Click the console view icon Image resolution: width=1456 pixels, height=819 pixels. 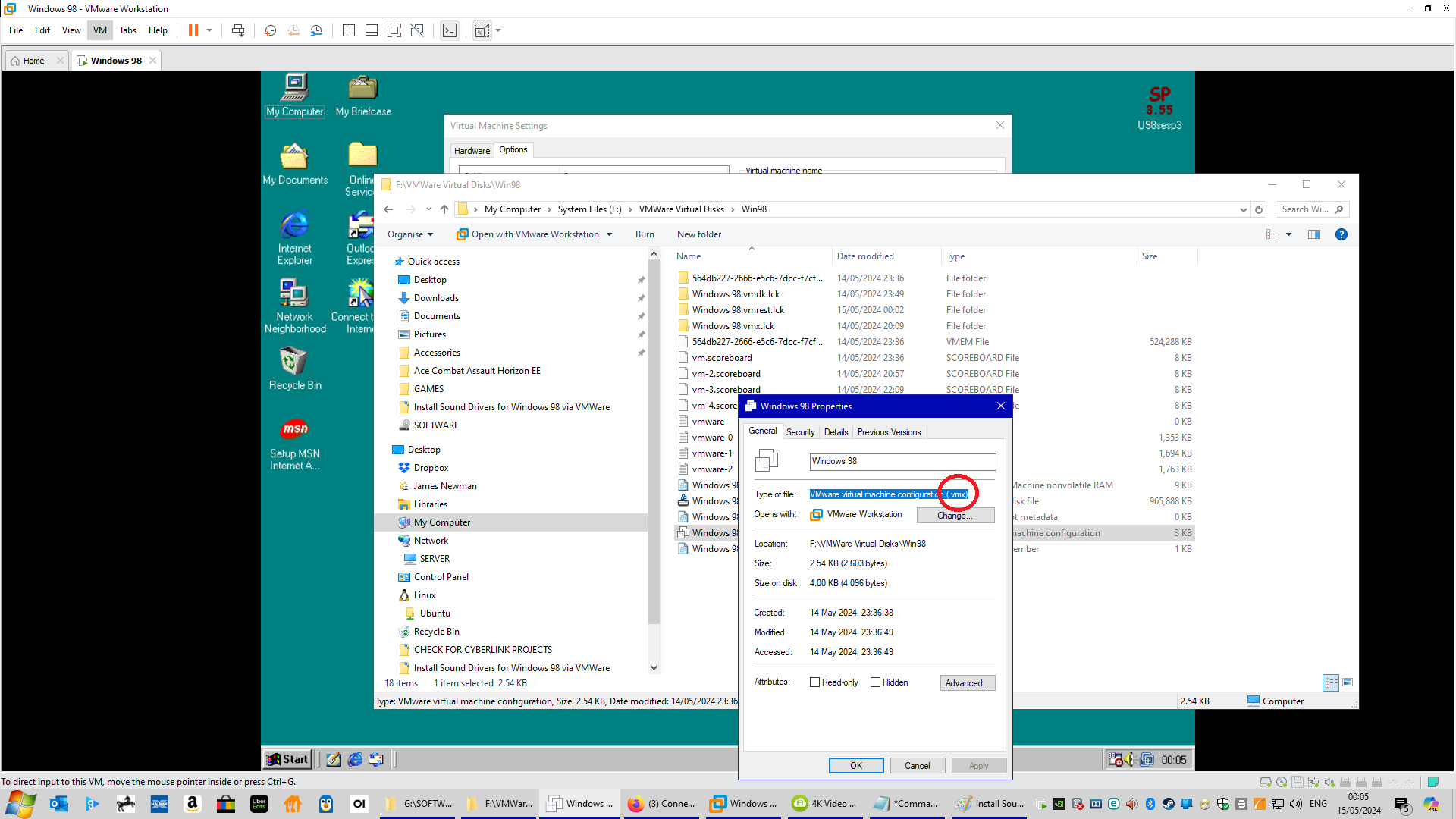coord(450,30)
